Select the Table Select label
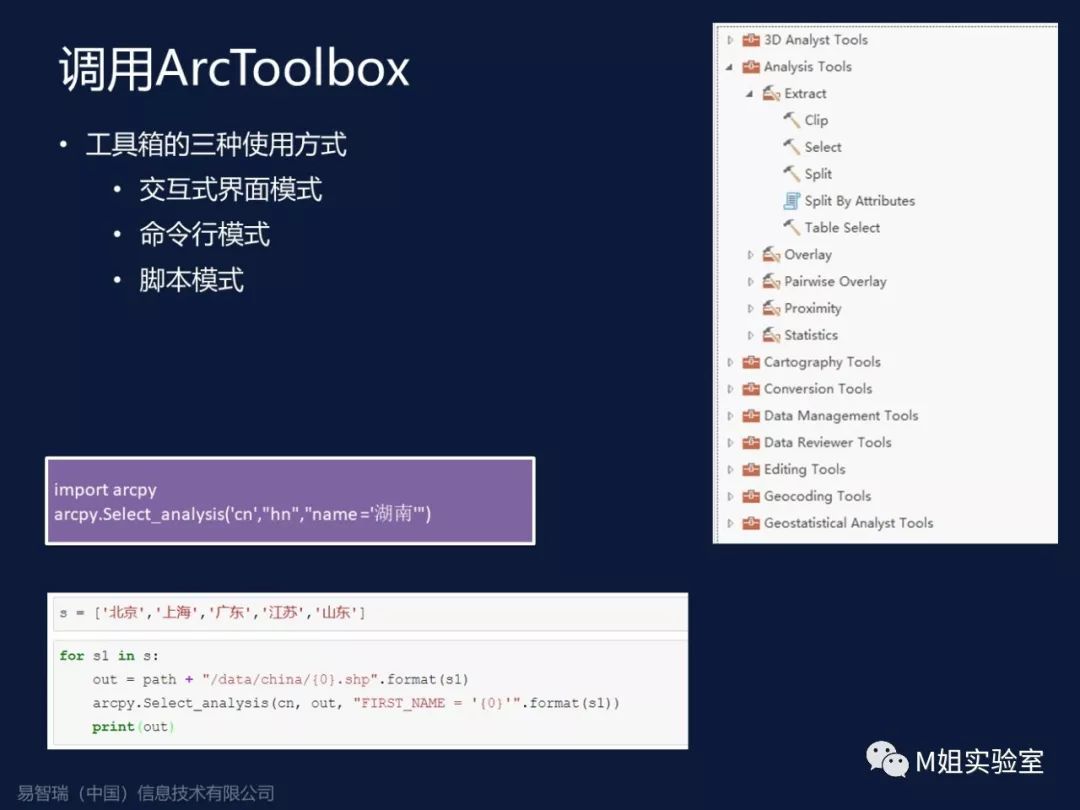This screenshot has height=810, width=1080. point(842,228)
